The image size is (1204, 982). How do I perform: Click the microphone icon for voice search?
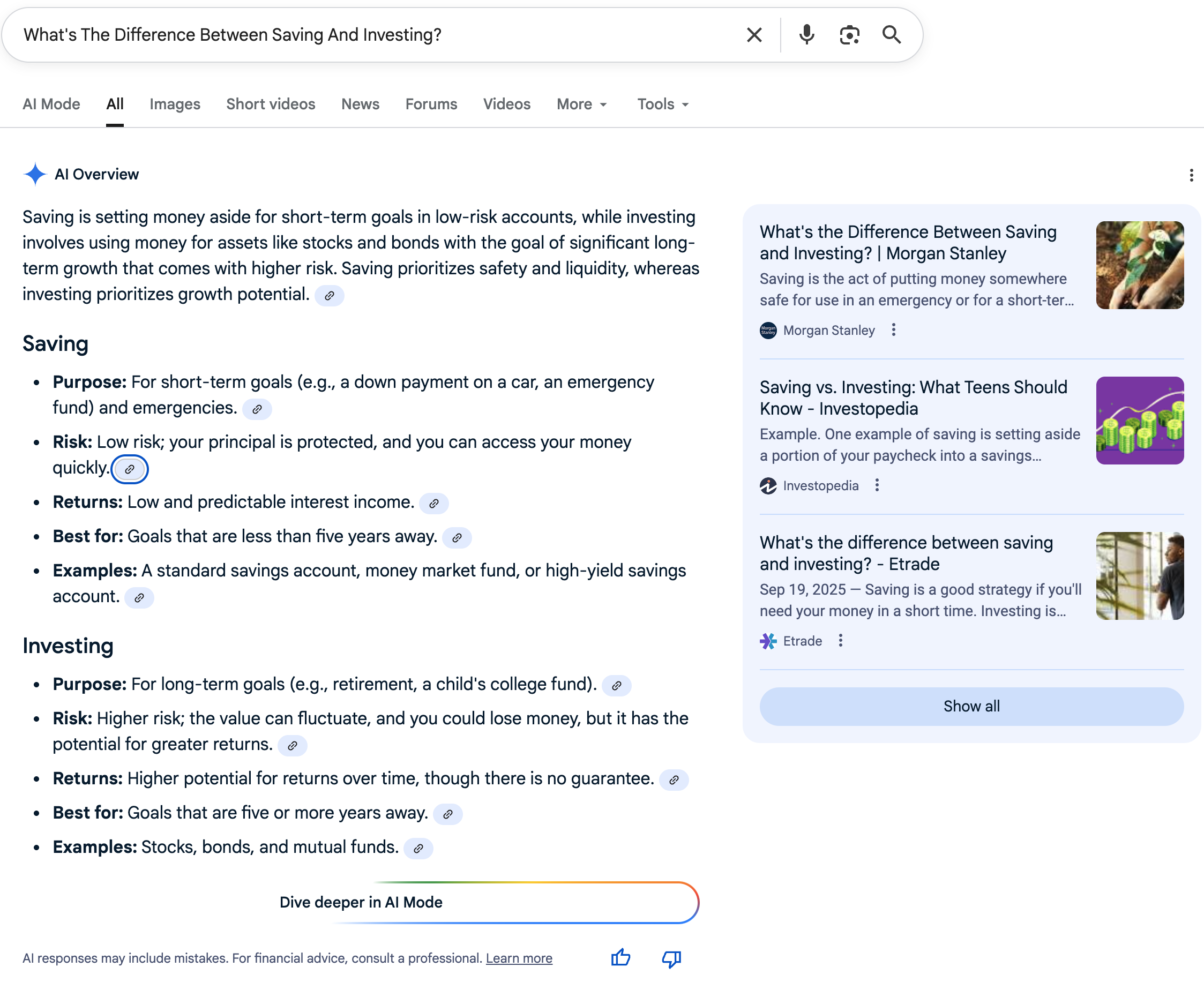tap(806, 34)
